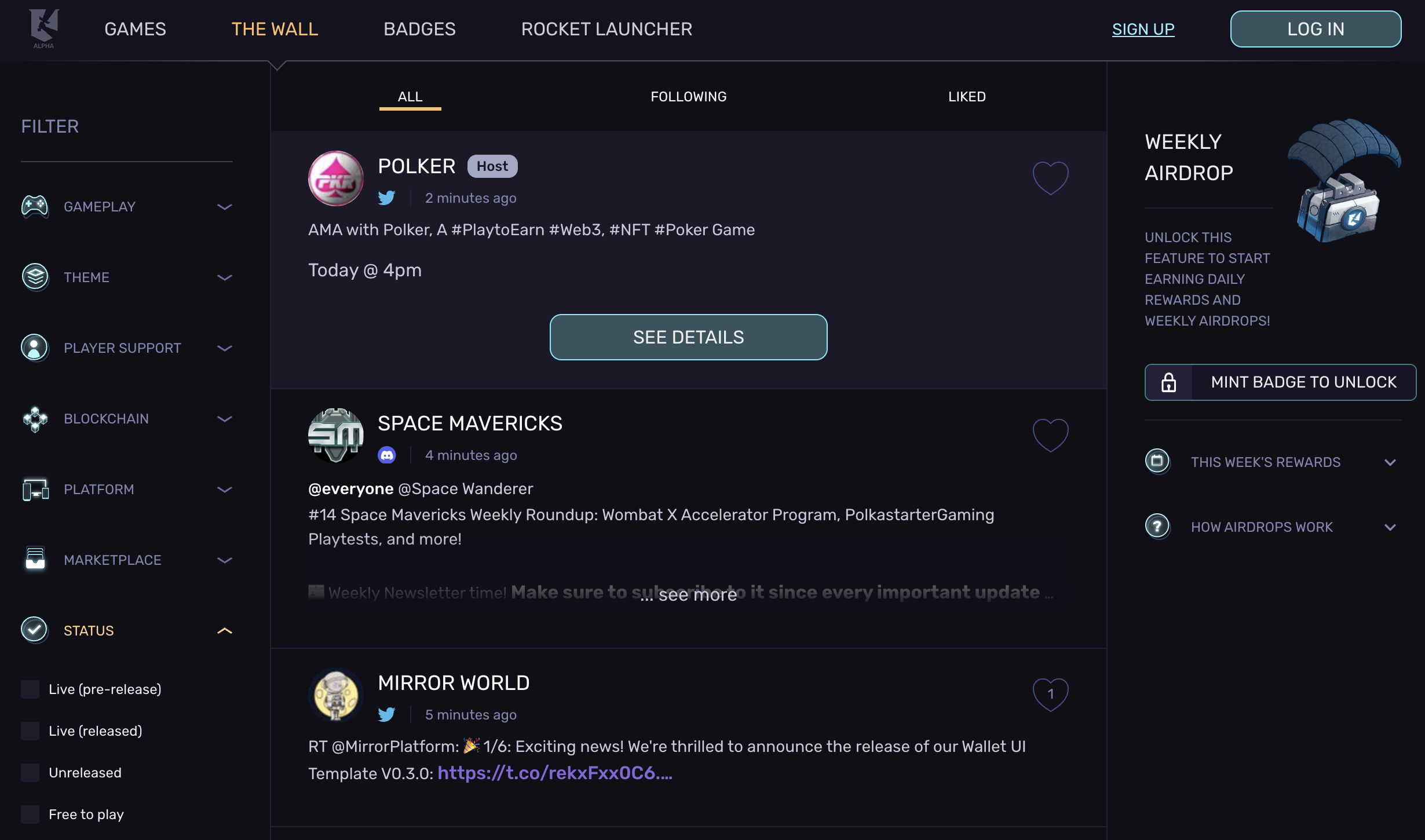Viewport: 1425px width, 840px height.
Task: Click the Space Mavericks post title
Action: tap(470, 423)
